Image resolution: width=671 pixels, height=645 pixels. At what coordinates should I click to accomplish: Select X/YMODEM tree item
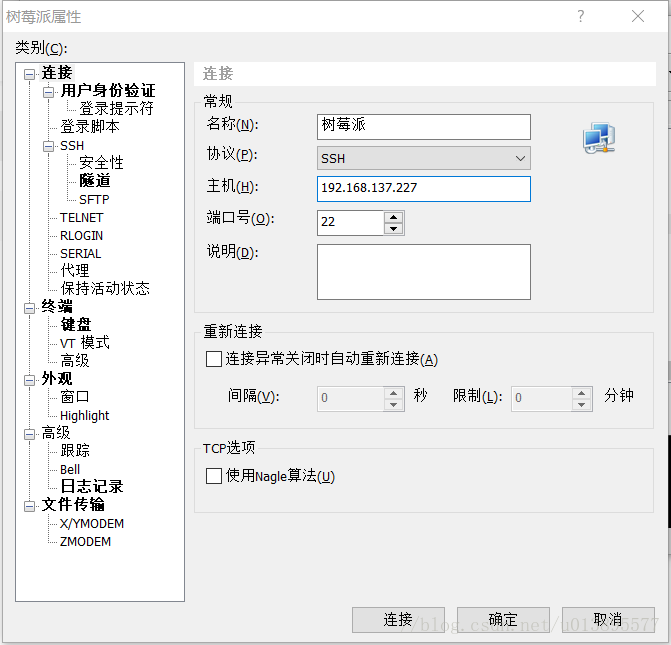(x=92, y=524)
